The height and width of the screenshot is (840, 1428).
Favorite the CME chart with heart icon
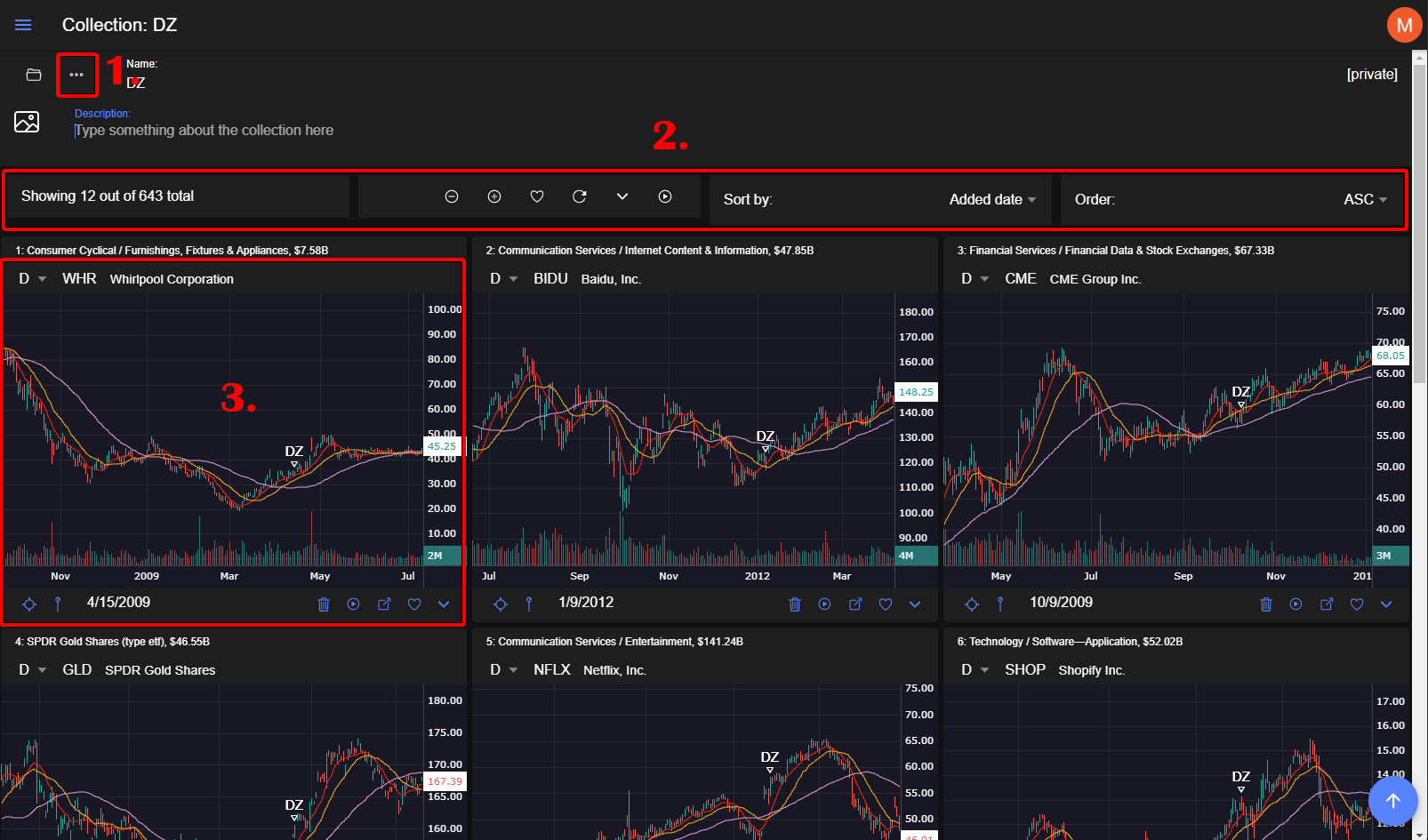pyautogui.click(x=1357, y=604)
